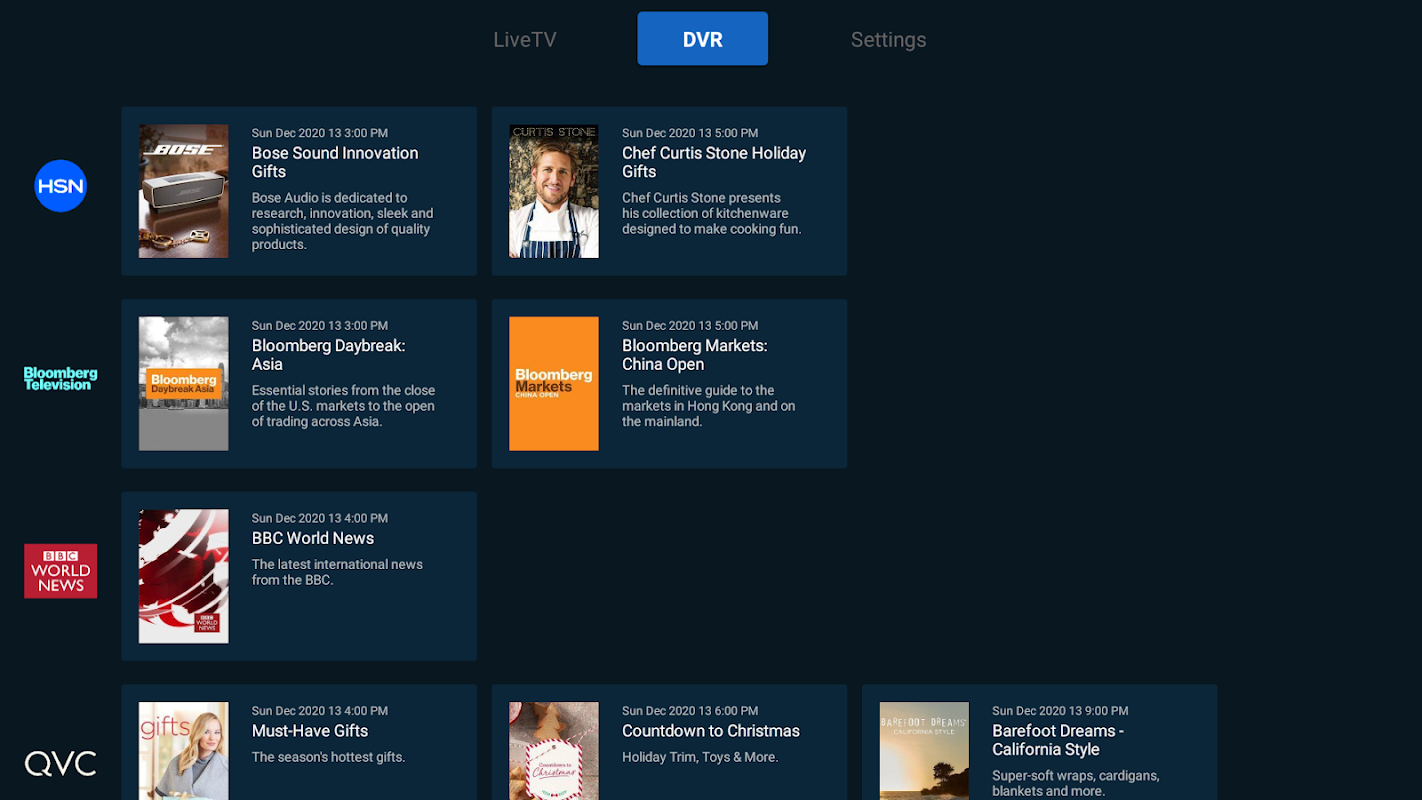Select the BBC World News recording title
The image size is (1422, 800).
pyautogui.click(x=313, y=538)
